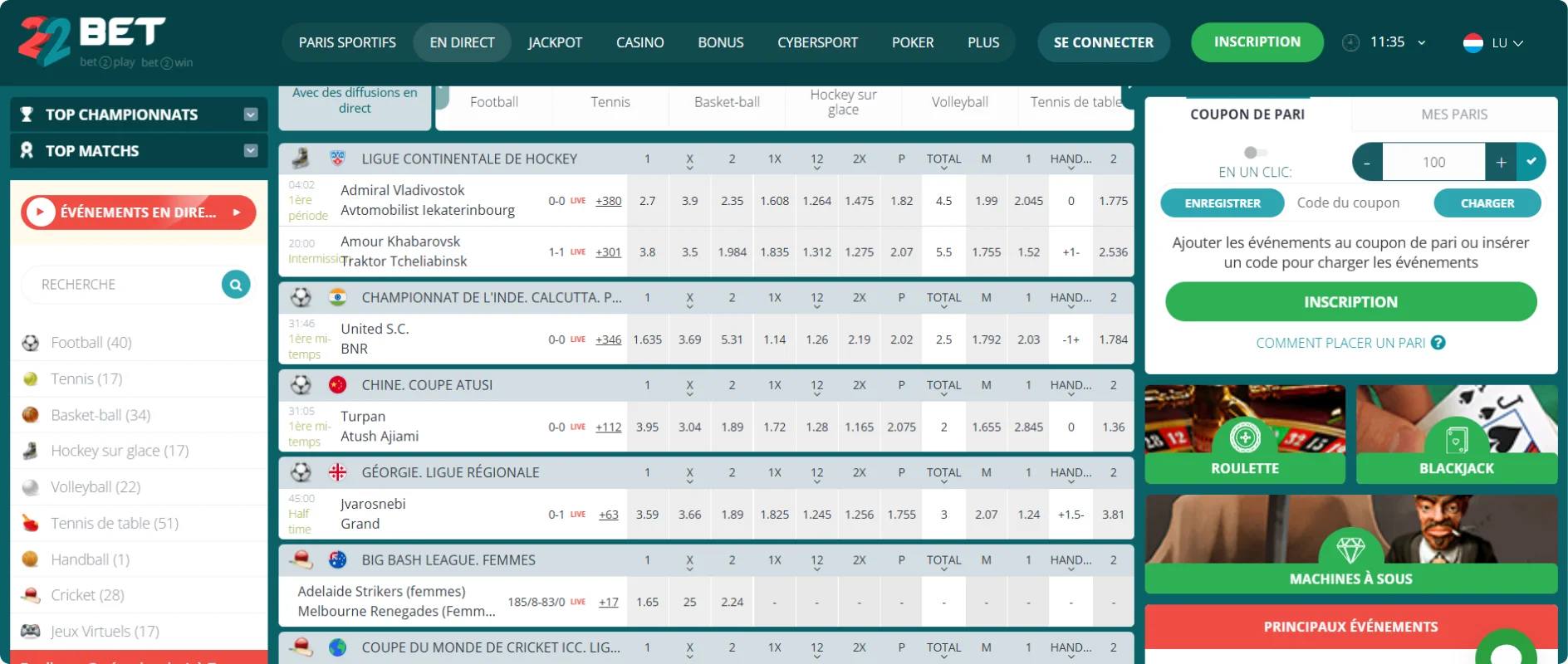The height and width of the screenshot is (664, 1568).
Task: Open the Roulette game thumbnail
Action: 1245,434
